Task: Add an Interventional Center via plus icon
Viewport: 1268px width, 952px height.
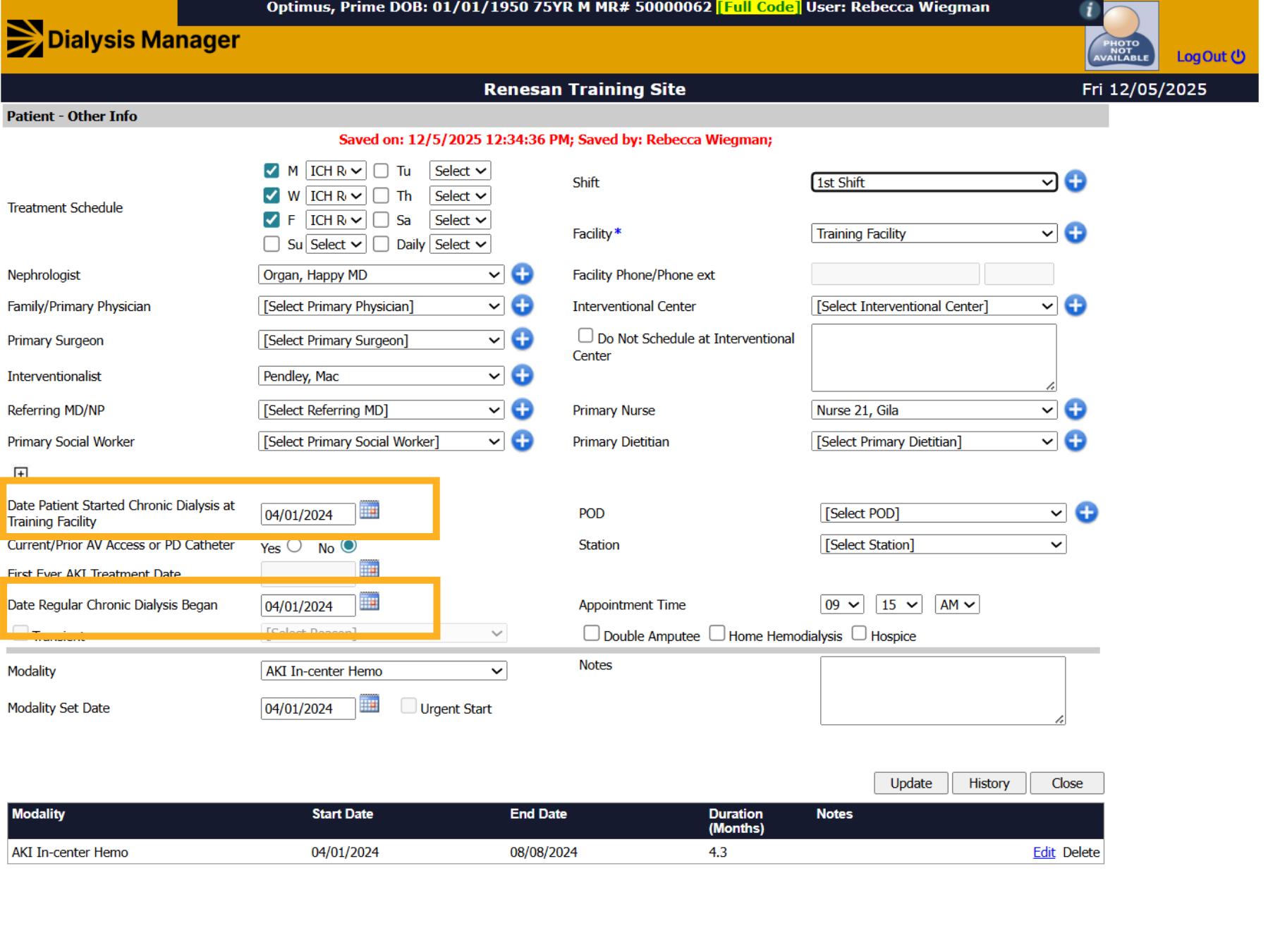Action: point(1075,306)
